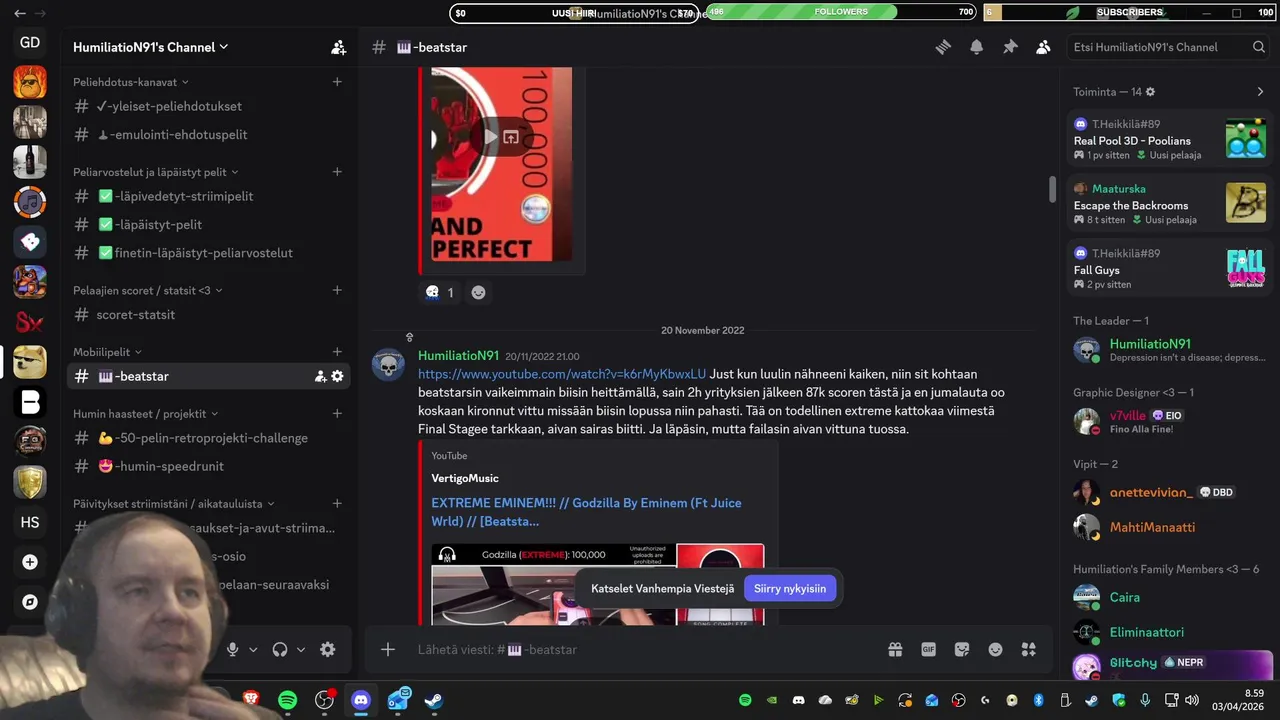
Task: Collapse the Mobiilipelit category
Action: 107,352
